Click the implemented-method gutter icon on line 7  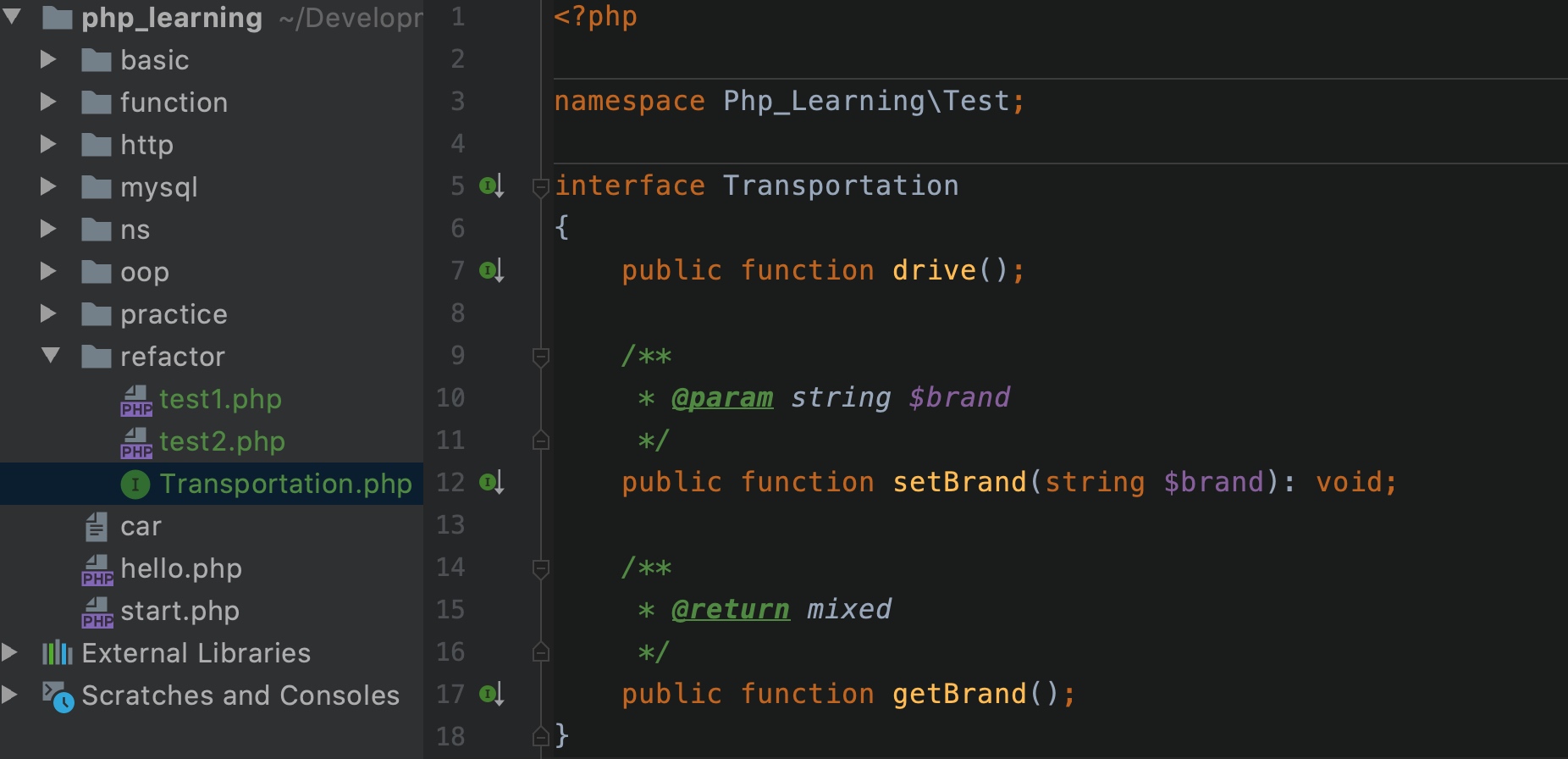click(492, 270)
